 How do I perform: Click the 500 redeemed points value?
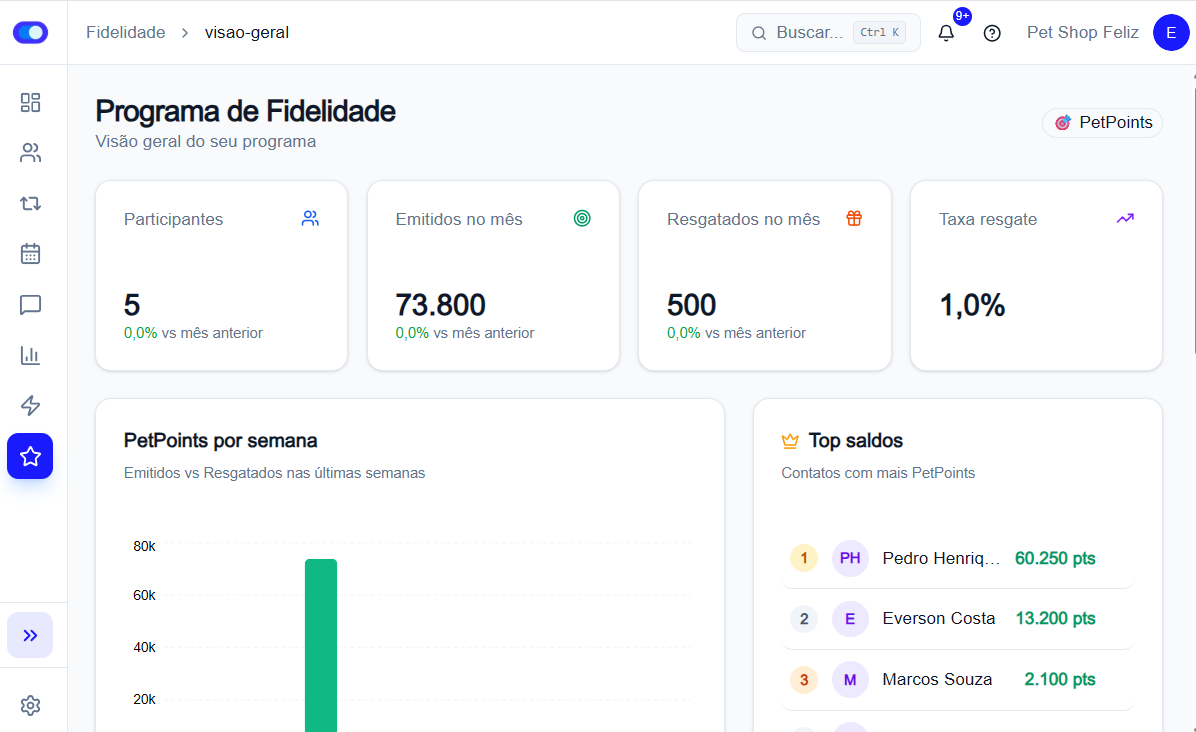(x=692, y=305)
